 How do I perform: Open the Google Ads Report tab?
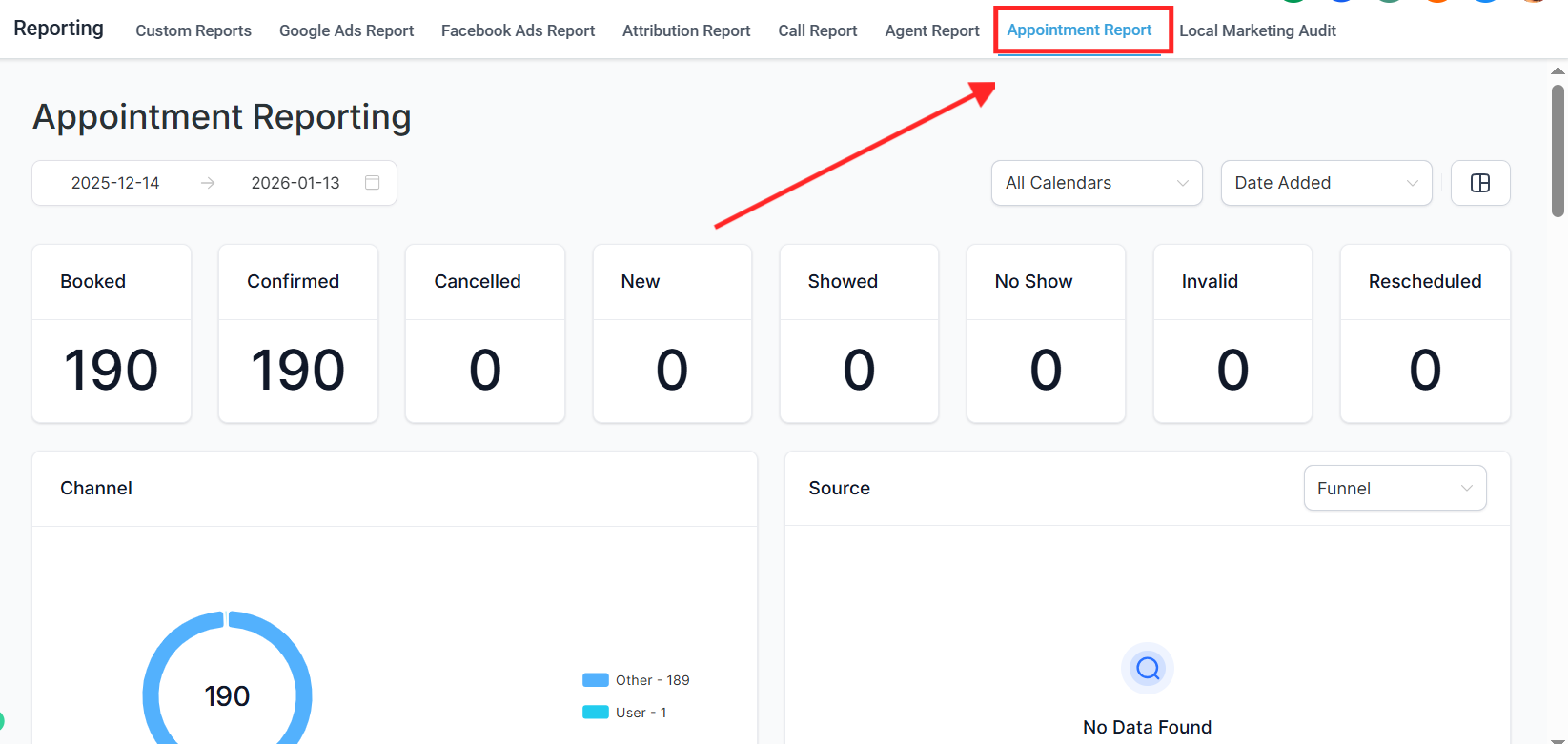point(346,30)
